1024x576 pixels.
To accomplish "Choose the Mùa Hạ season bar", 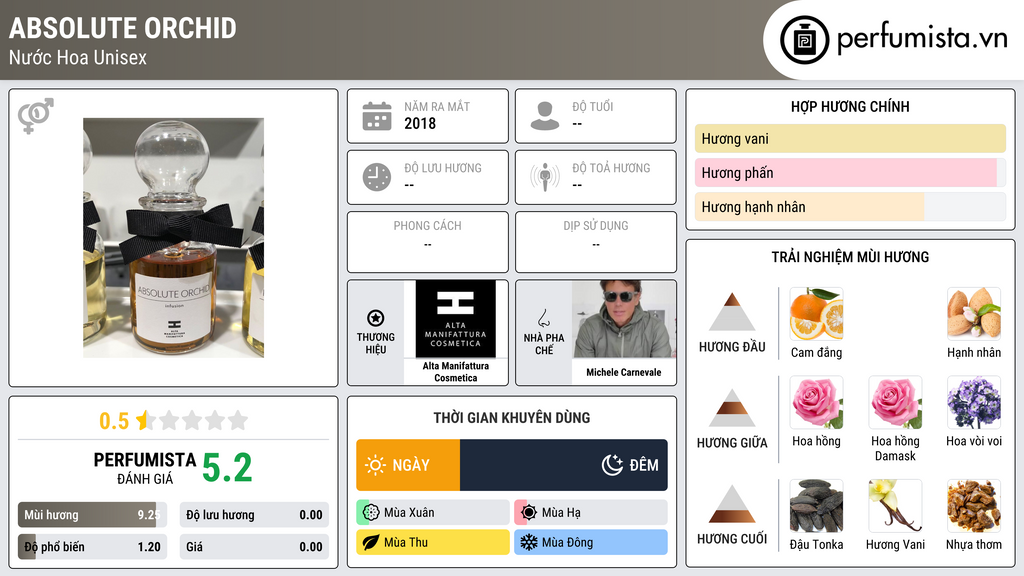I will tap(591, 513).
